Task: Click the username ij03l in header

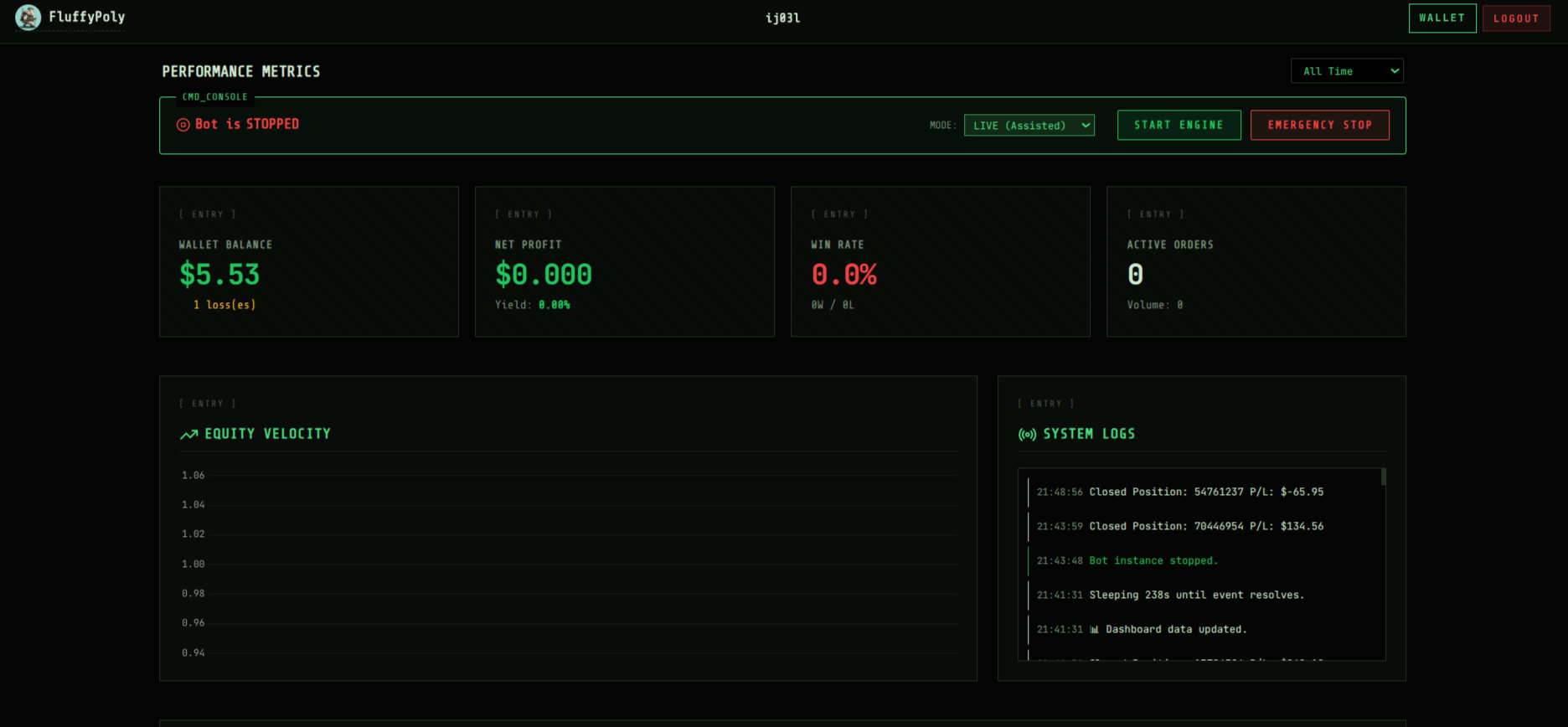Action: click(x=783, y=18)
